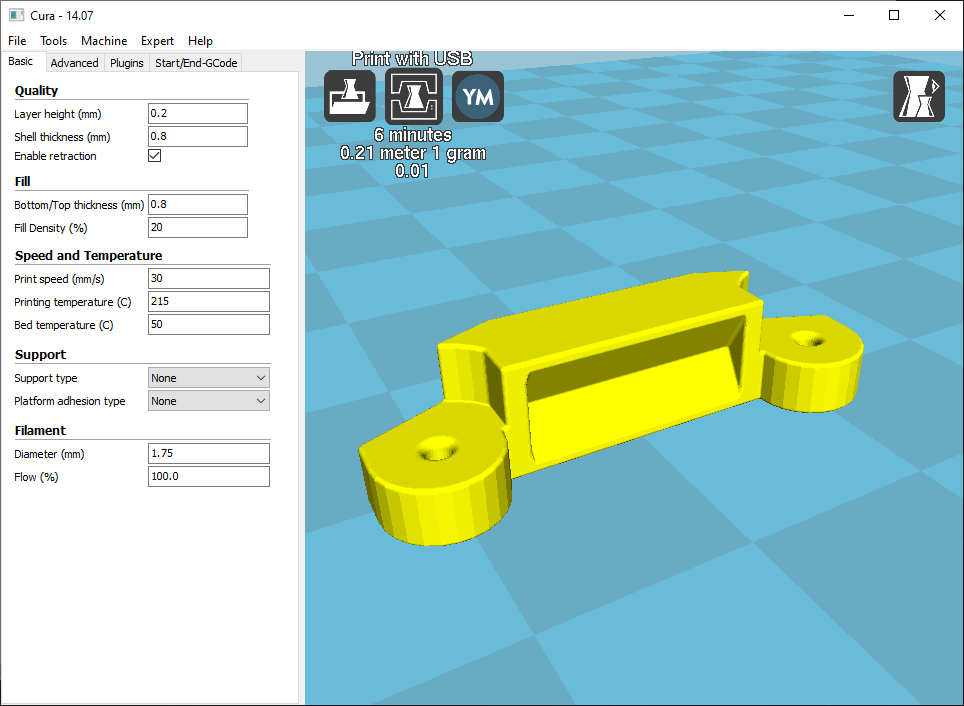Image resolution: width=964 pixels, height=706 pixels.
Task: Select the Basic tab
Action: pos(21,61)
